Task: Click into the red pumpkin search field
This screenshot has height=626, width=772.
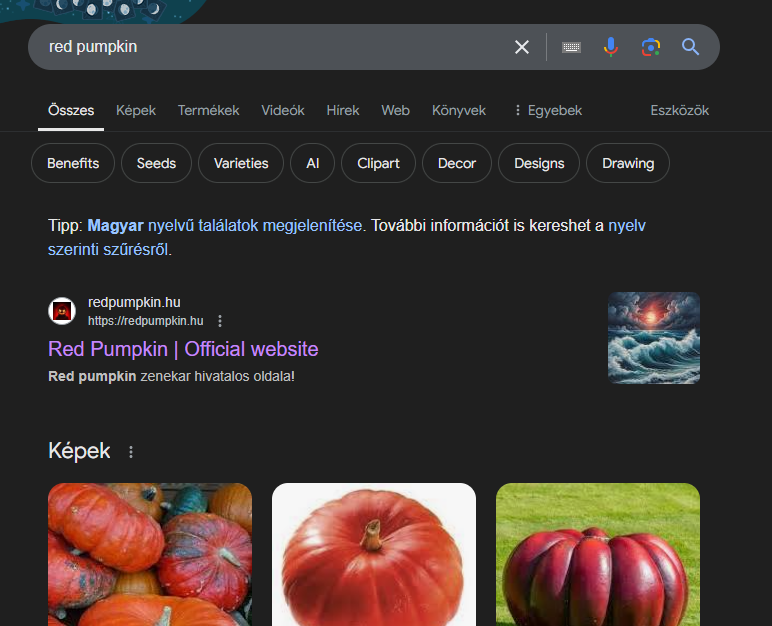Action: [x=276, y=47]
